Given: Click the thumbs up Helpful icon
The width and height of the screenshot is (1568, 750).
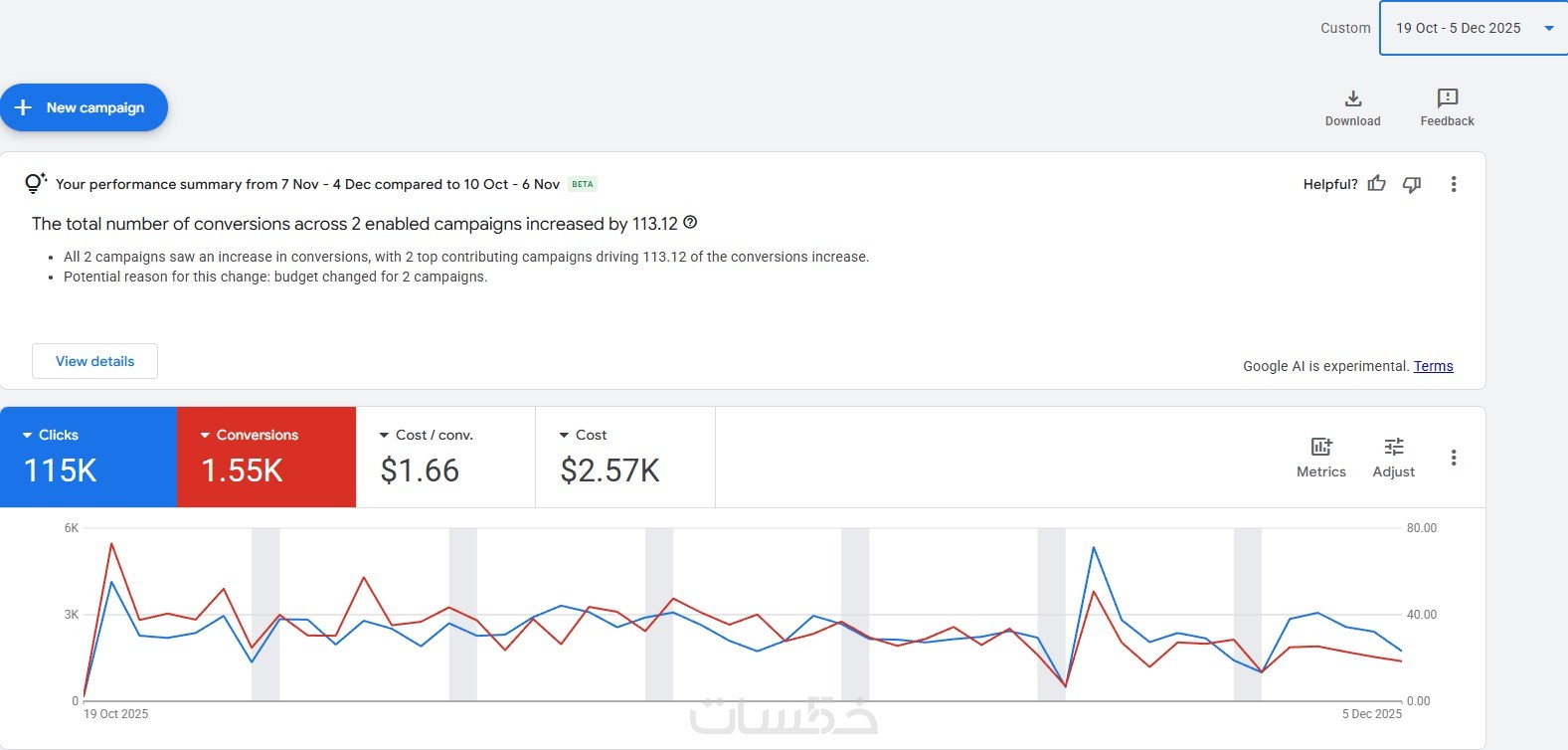Looking at the screenshot, I should [x=1376, y=184].
